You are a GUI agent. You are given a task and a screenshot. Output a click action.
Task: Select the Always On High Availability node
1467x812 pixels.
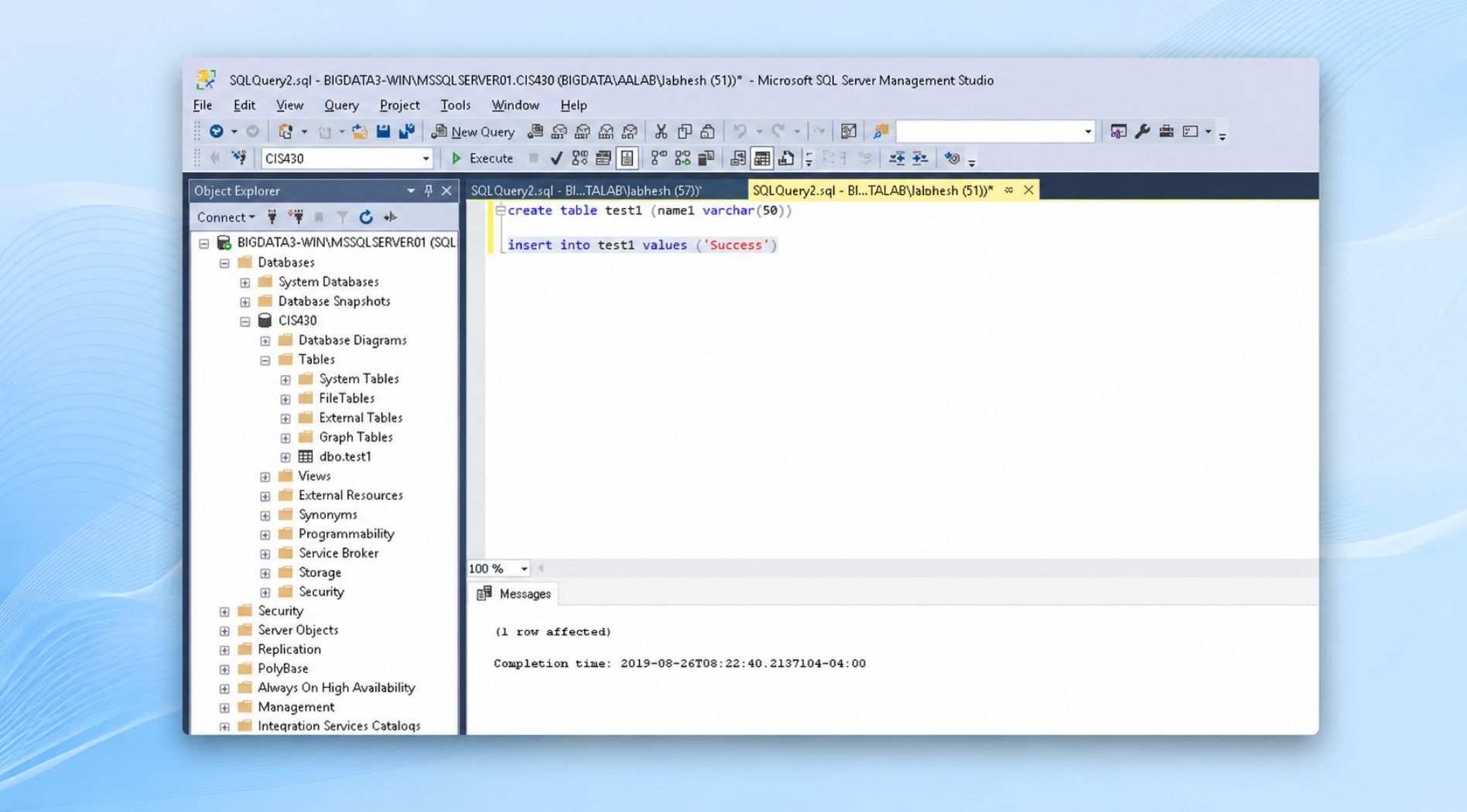click(x=336, y=688)
